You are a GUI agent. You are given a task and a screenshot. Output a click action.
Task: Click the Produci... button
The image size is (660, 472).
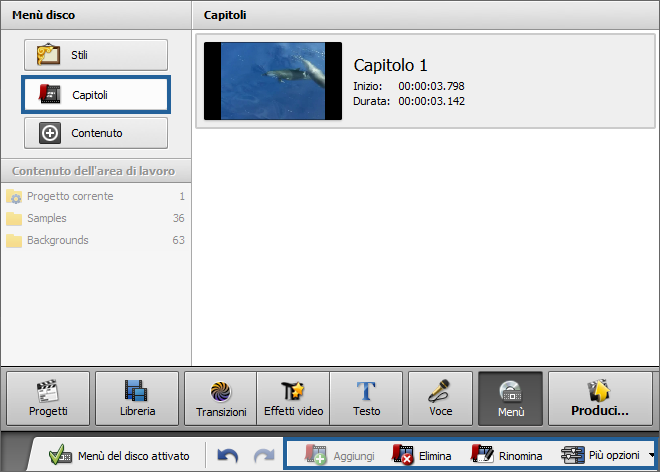click(600, 398)
